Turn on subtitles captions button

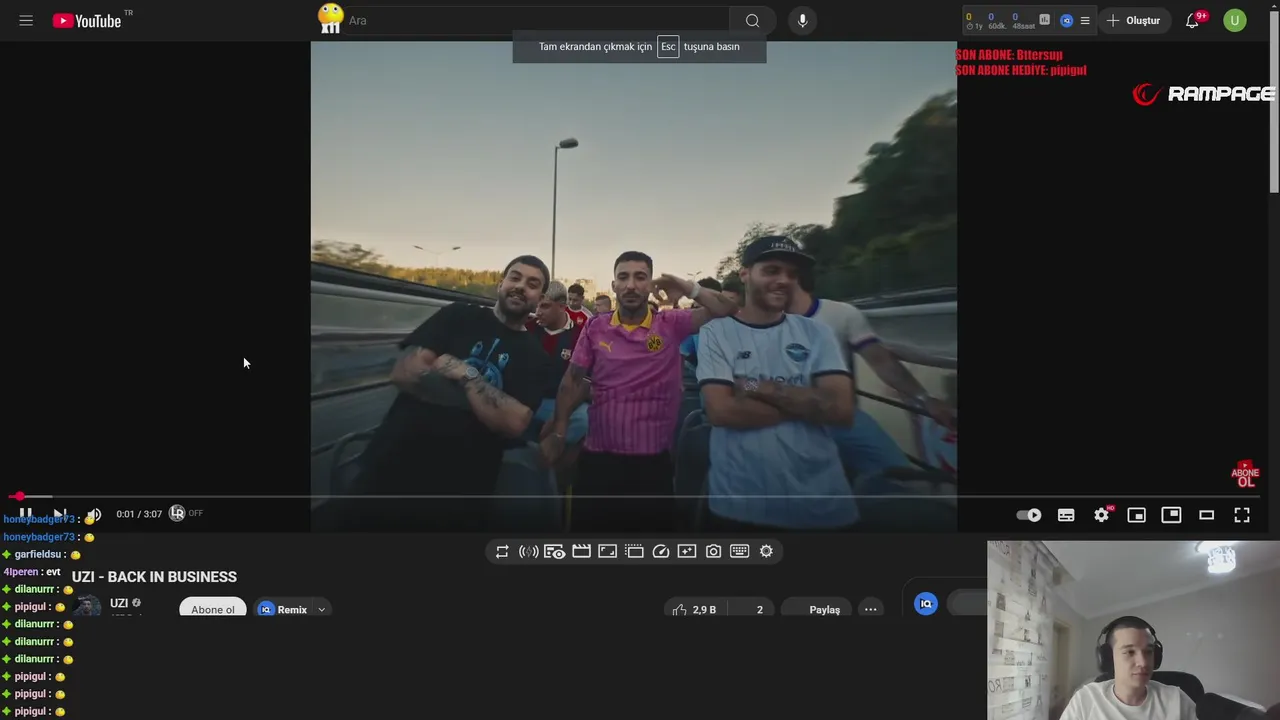click(1066, 515)
